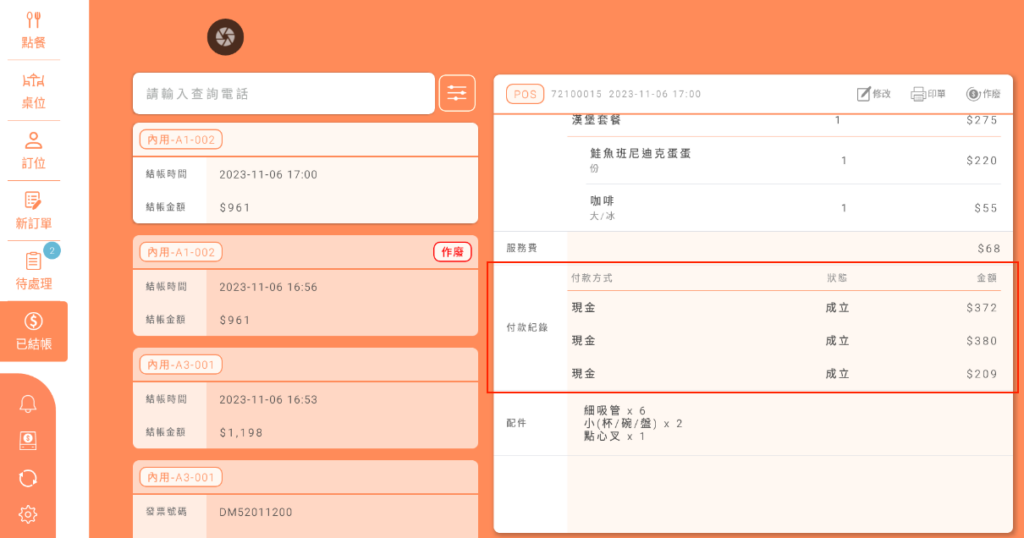Open the 點餐 ordering tab
Image resolution: width=1024 pixels, height=538 pixels.
tap(34, 30)
